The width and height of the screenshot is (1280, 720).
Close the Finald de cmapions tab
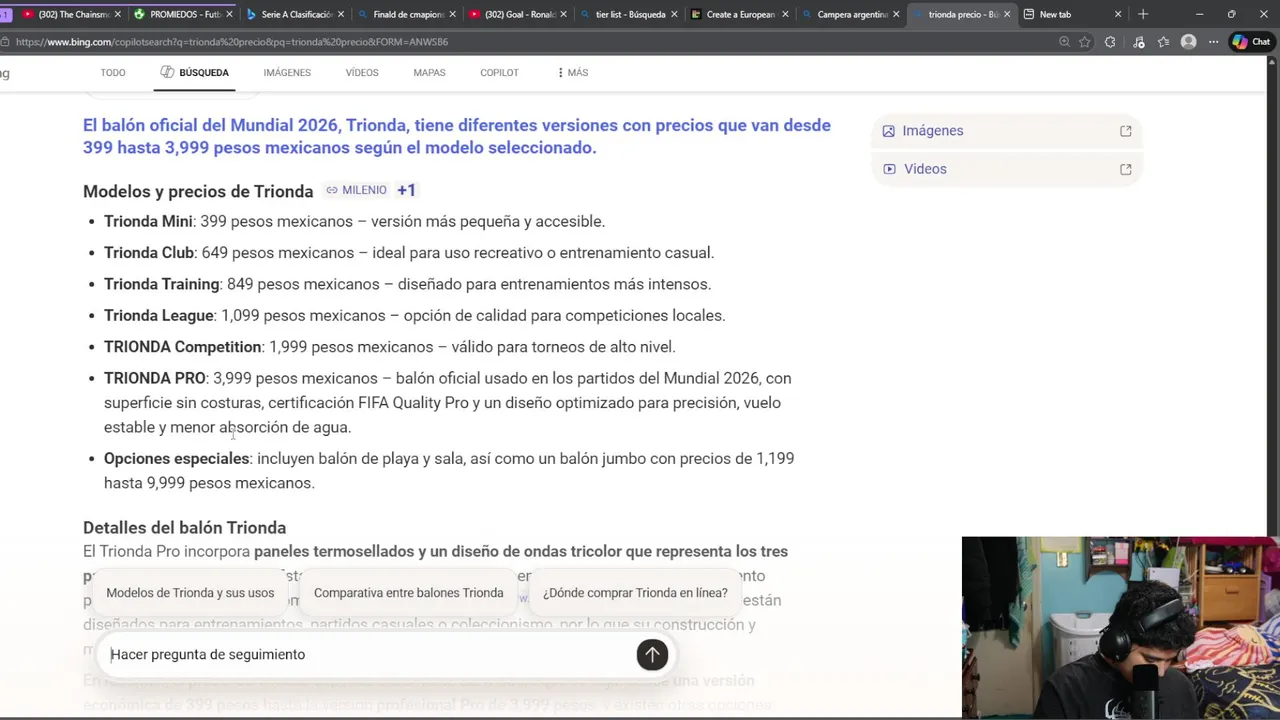[453, 14]
